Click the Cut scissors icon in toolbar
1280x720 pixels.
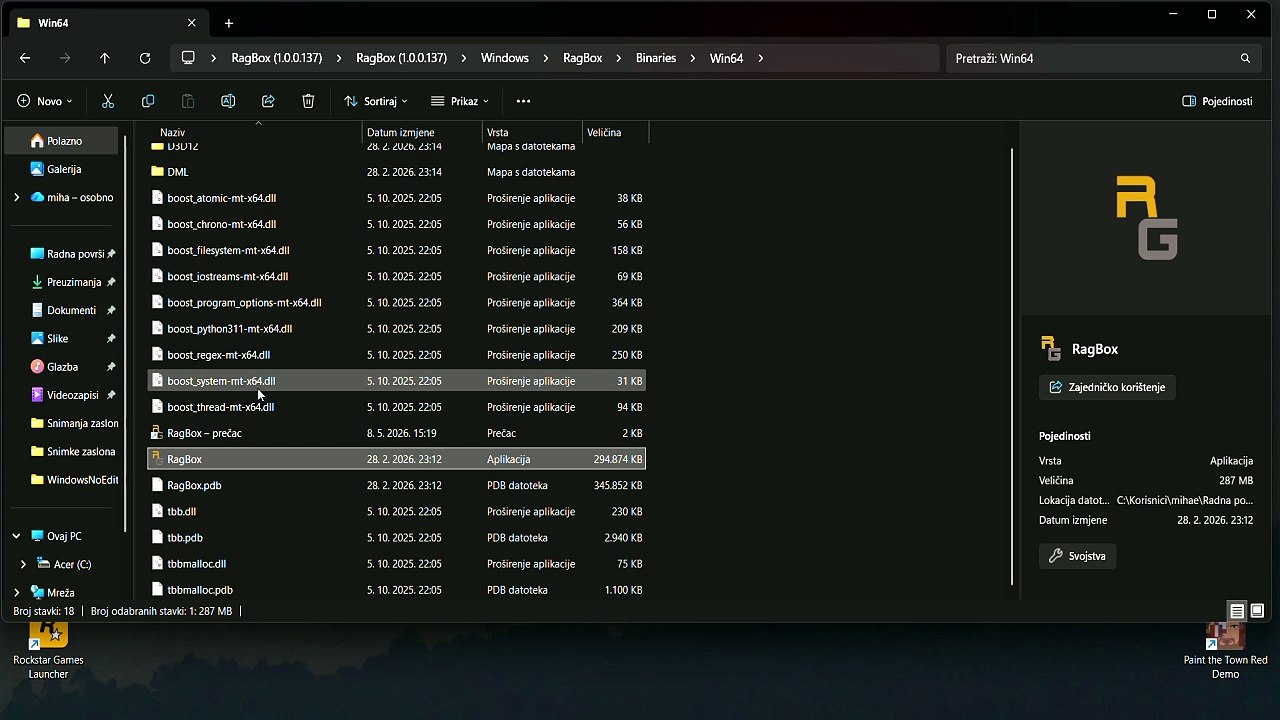tap(108, 101)
